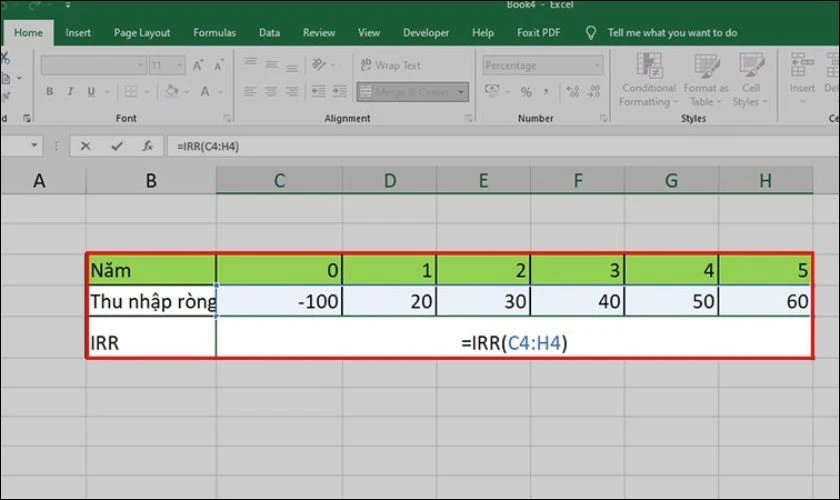Select column C header
Viewport: 840px width, 500px height.
pyautogui.click(x=279, y=180)
